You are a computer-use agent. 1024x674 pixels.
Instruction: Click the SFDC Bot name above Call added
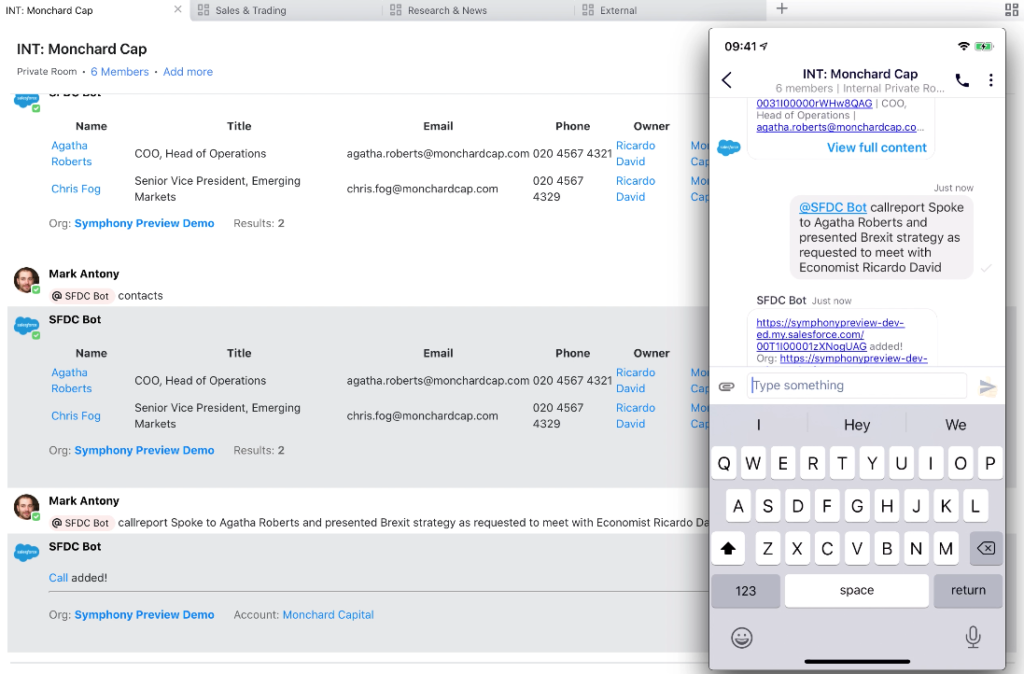(75, 547)
